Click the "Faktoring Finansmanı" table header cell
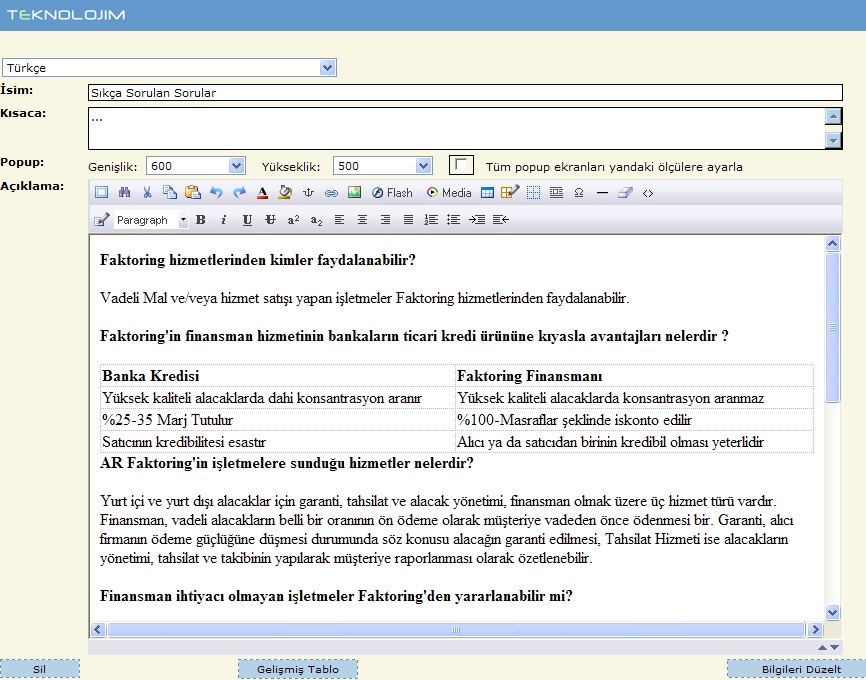866x680 pixels. tap(634, 376)
